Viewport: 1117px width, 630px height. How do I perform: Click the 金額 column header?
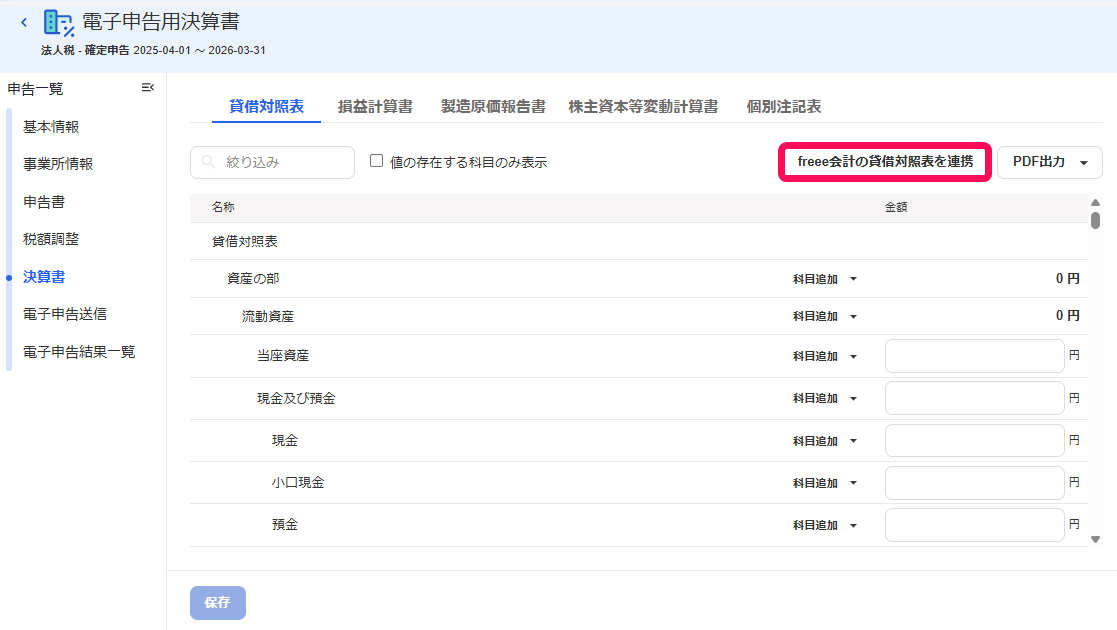coord(896,207)
